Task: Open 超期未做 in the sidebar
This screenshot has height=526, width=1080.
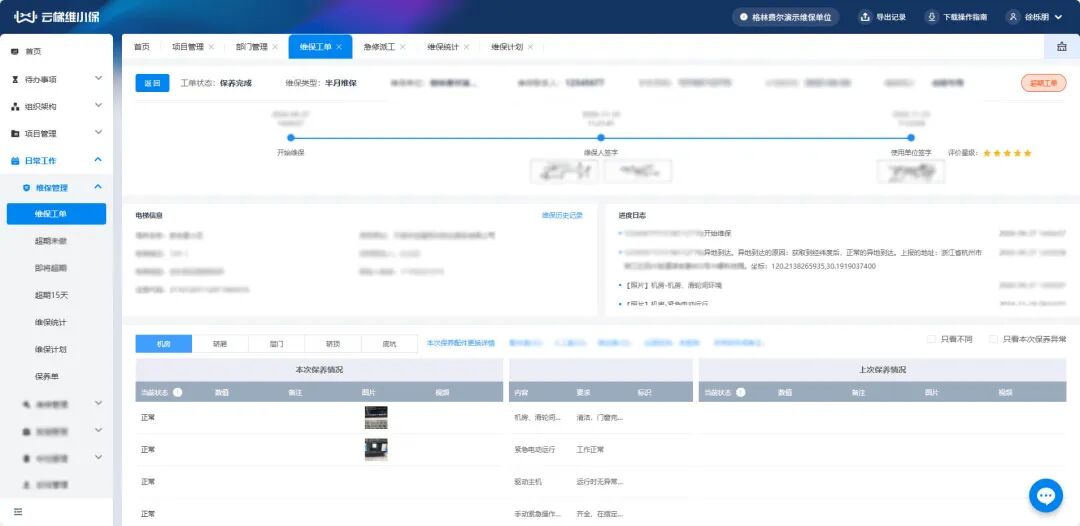Action: (51, 241)
